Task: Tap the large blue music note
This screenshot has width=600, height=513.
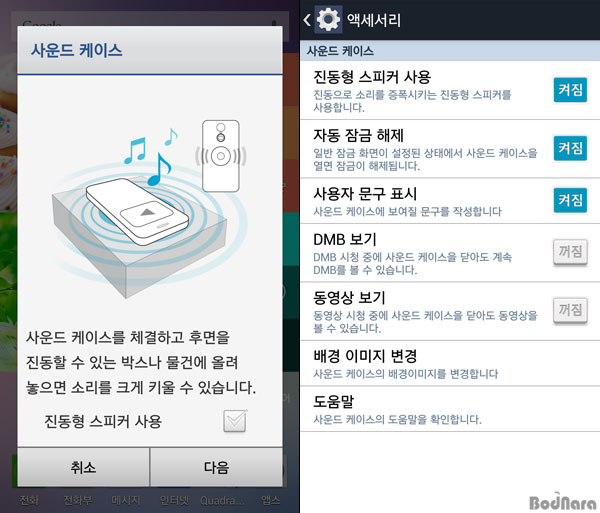Action: [159, 169]
